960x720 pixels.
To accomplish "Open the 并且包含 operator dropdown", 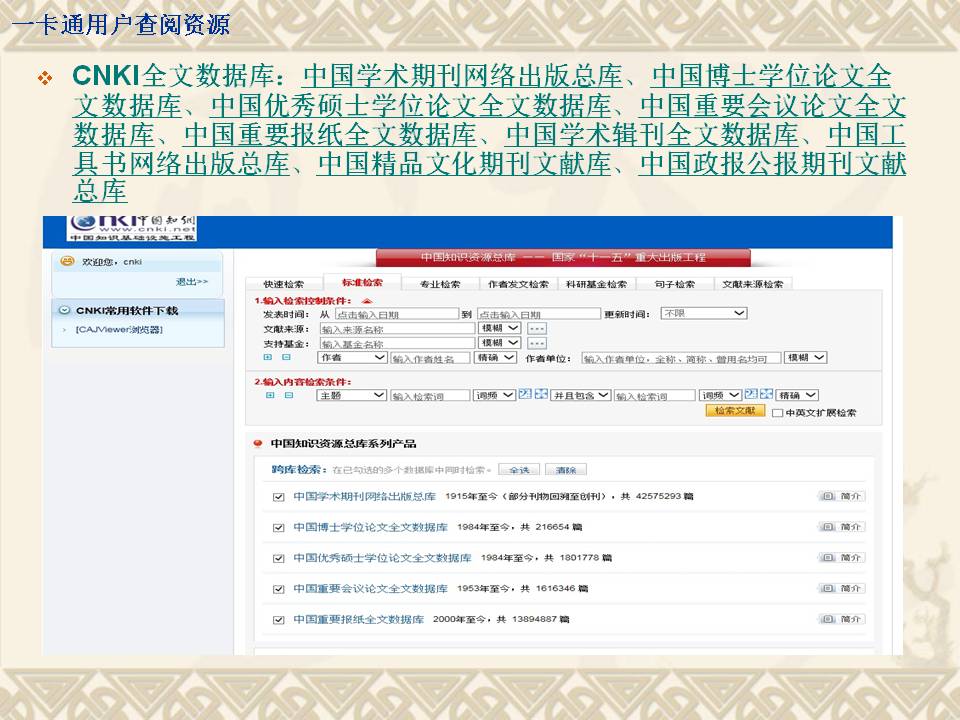I will pyautogui.click(x=581, y=395).
